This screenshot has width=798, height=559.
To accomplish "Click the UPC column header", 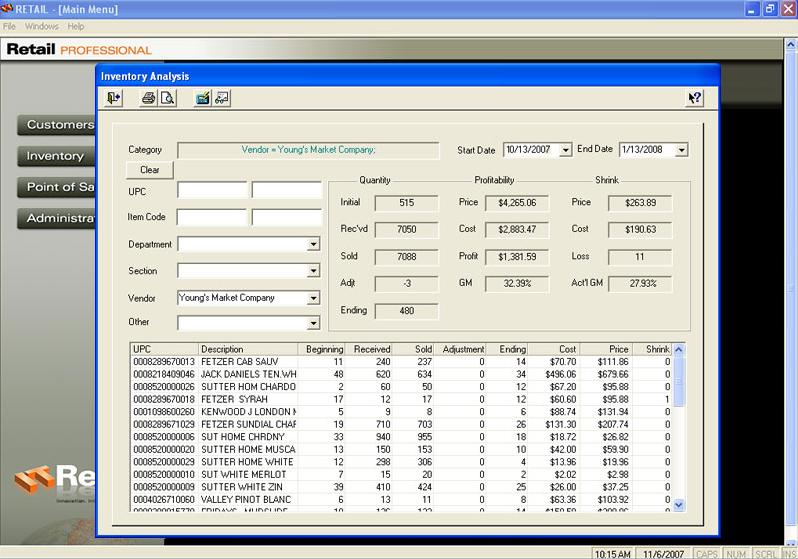I will point(164,349).
